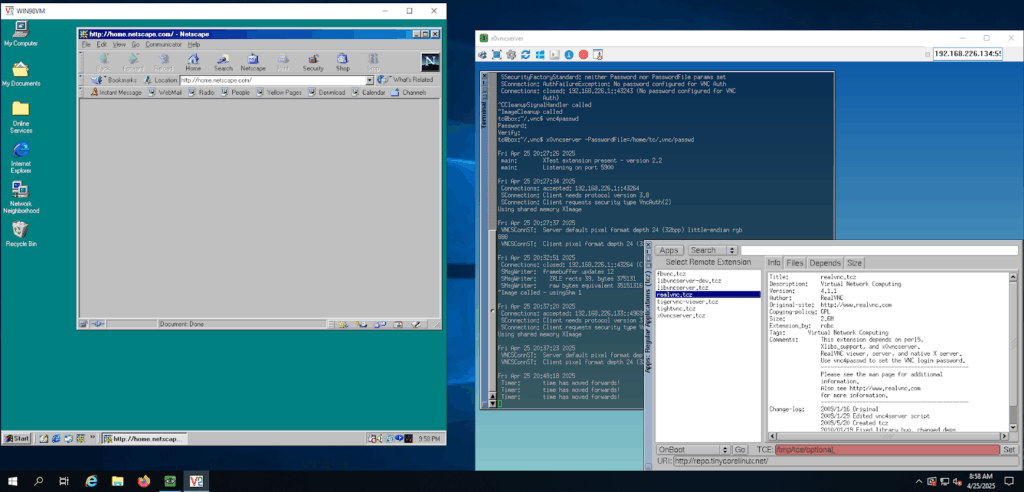
Task: Click the Go button beside OnBoot
Action: pyautogui.click(x=741, y=450)
